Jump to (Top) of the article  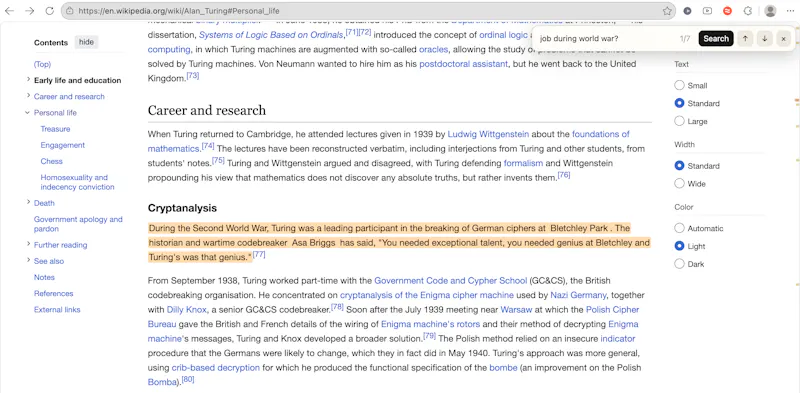[42, 64]
